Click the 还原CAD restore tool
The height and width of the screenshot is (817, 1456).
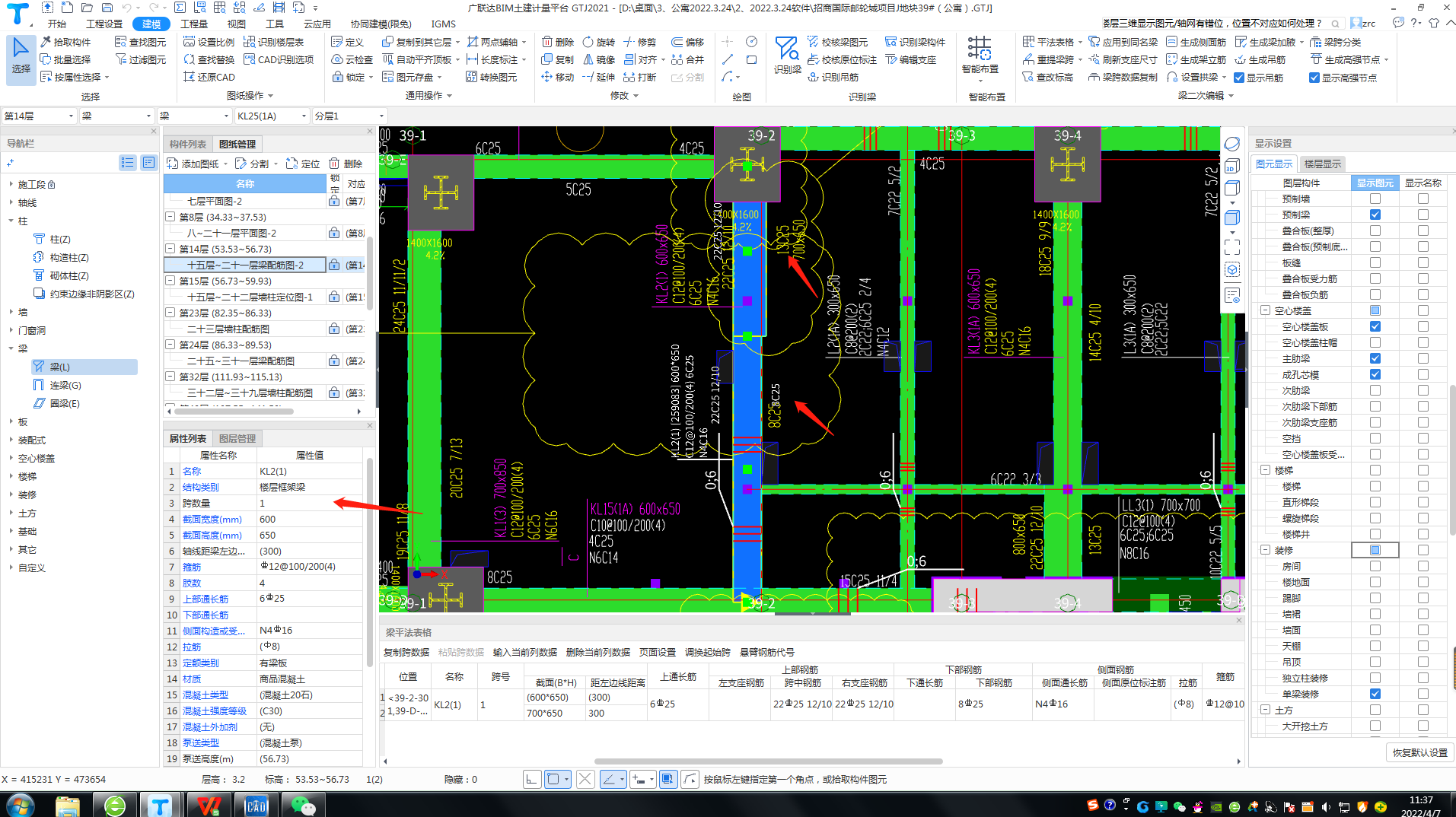point(209,77)
